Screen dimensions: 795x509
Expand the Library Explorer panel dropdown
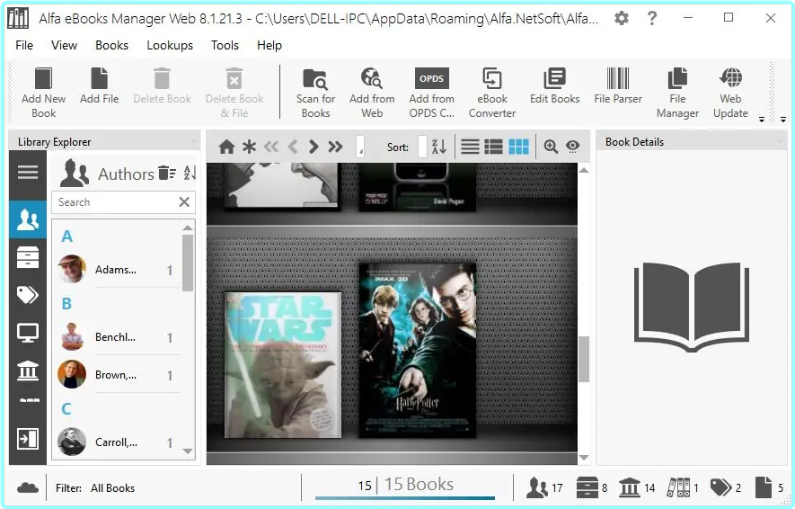(x=193, y=142)
